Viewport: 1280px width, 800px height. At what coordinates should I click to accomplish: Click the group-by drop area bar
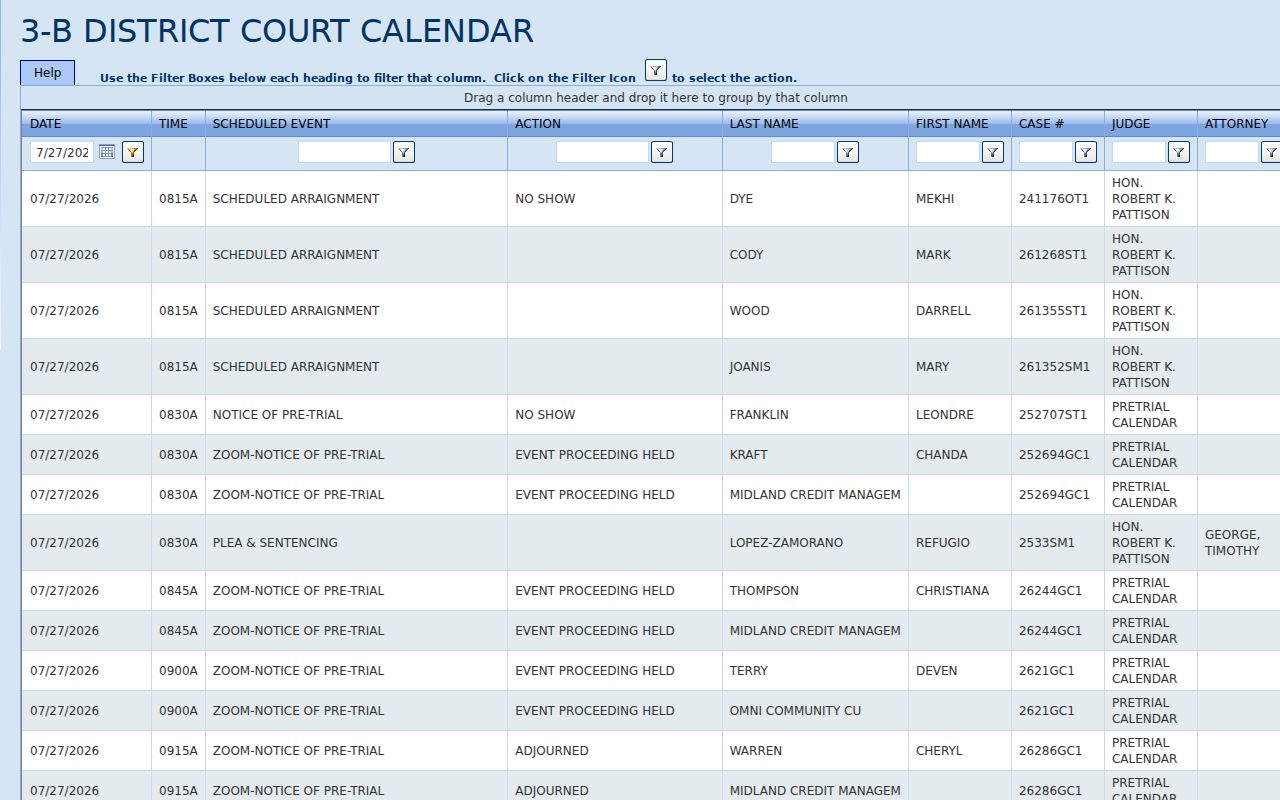(650, 98)
